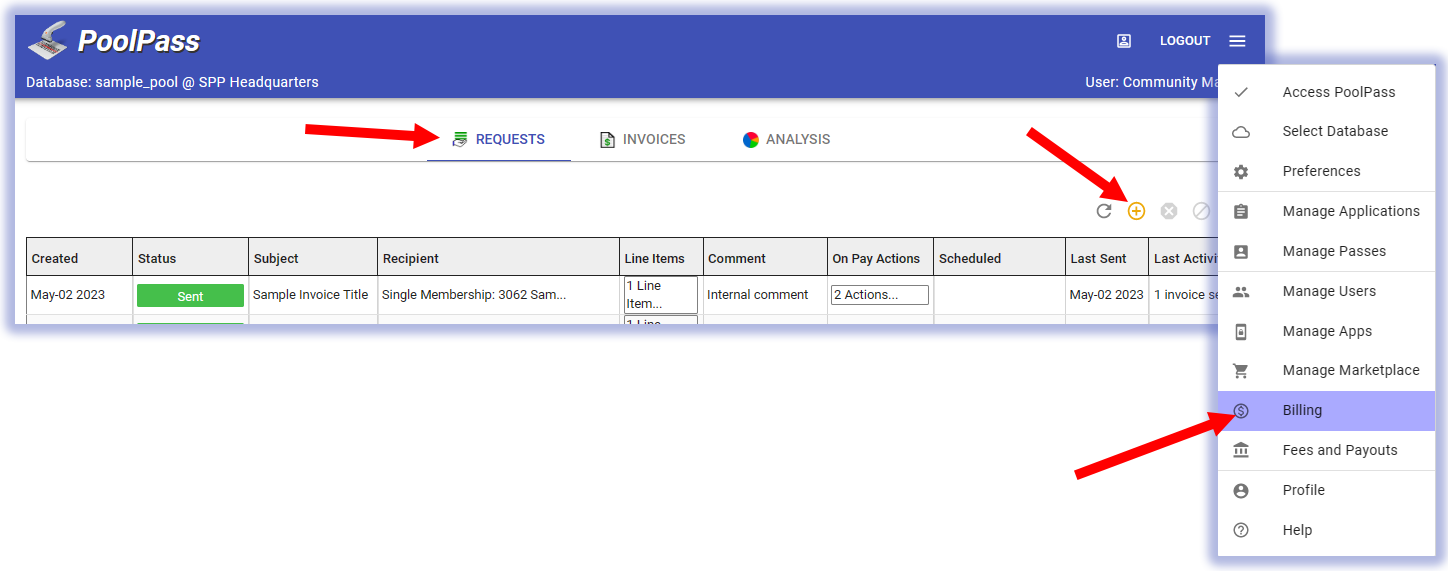Screen dimensions: 1448x571
Task: Open Preferences from the menu
Action: [1326, 171]
